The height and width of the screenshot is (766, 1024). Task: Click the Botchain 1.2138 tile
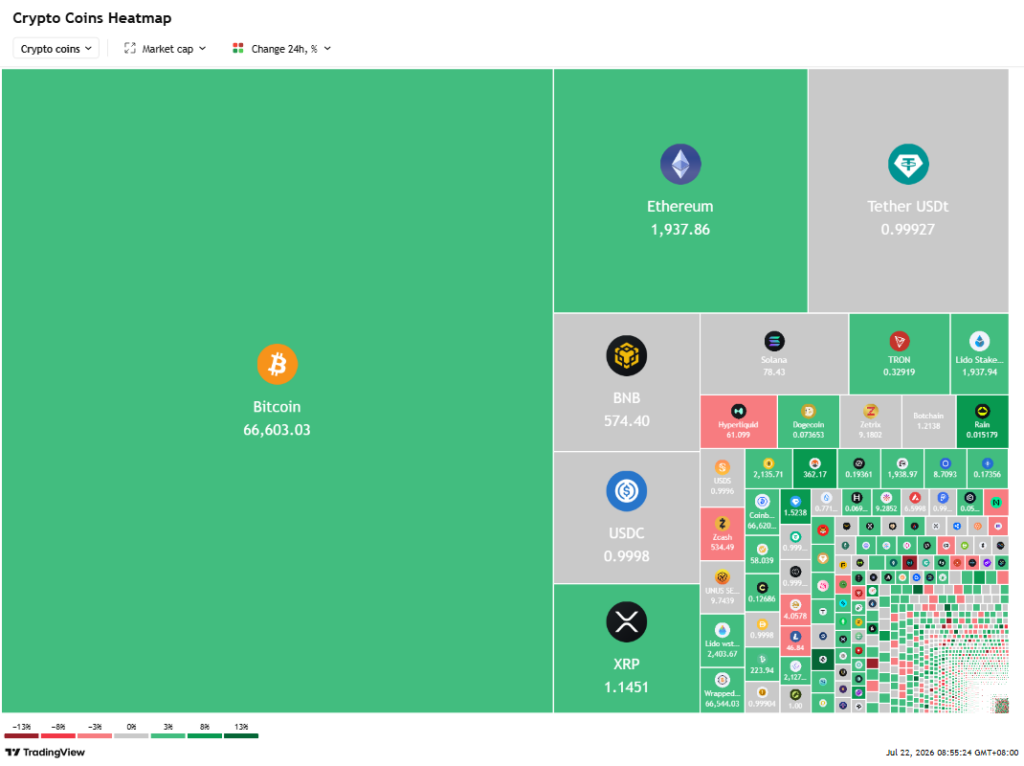point(928,421)
